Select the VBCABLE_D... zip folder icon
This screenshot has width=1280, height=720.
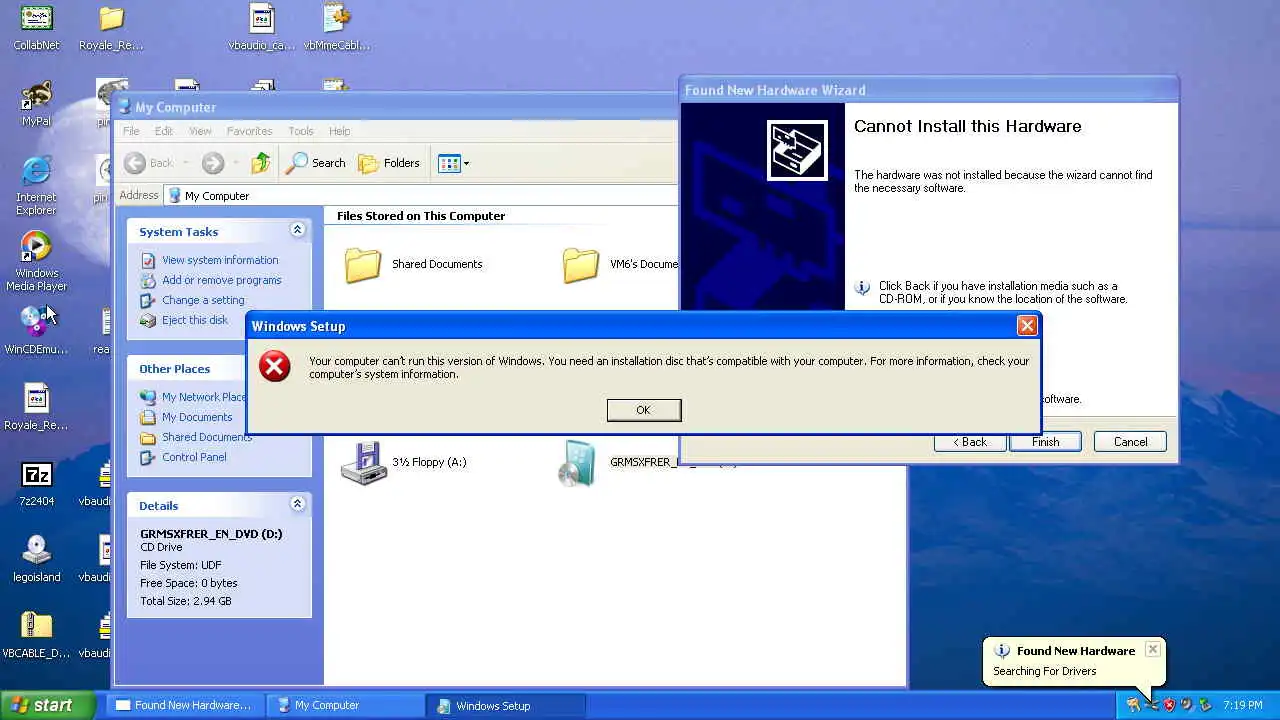37,635
